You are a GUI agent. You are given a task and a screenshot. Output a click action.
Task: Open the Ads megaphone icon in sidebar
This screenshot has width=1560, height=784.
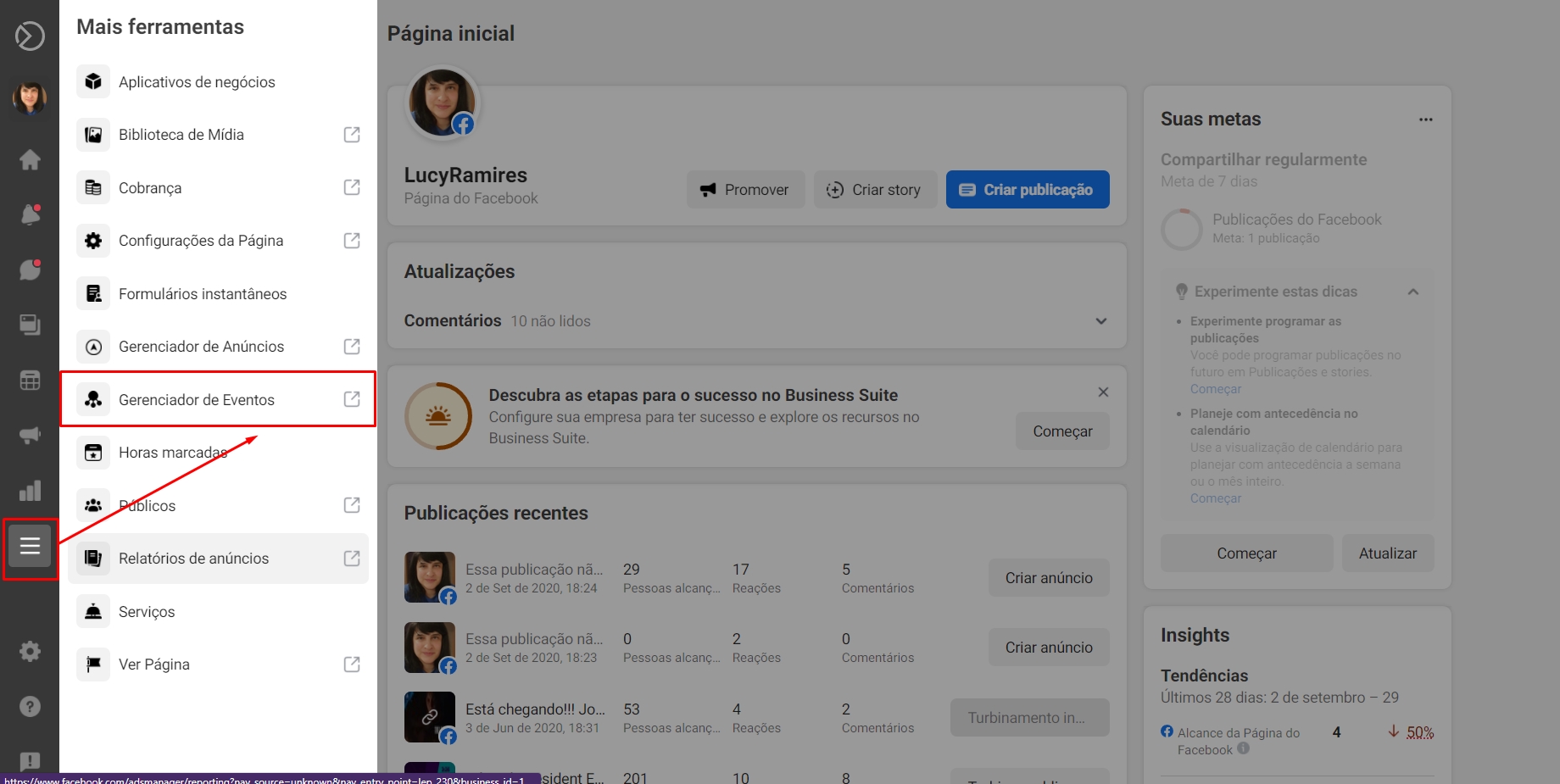(x=30, y=436)
